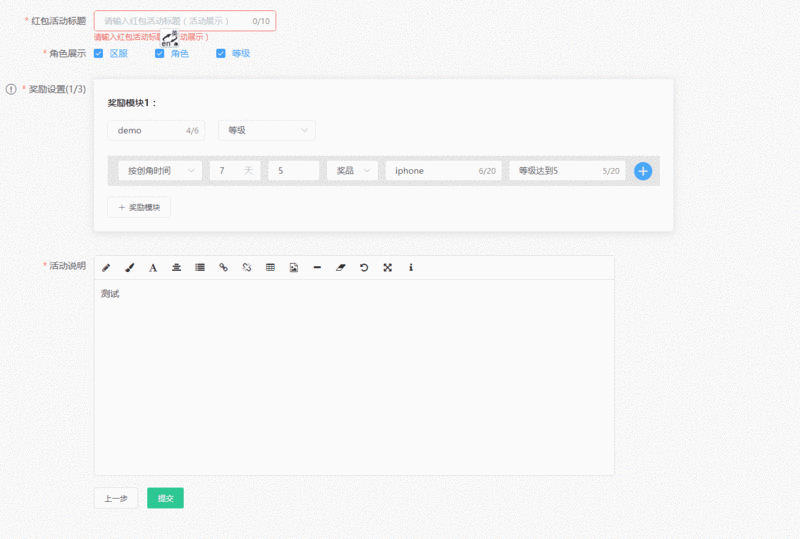
Task: Open the 奖品 type dropdown
Action: tap(353, 170)
